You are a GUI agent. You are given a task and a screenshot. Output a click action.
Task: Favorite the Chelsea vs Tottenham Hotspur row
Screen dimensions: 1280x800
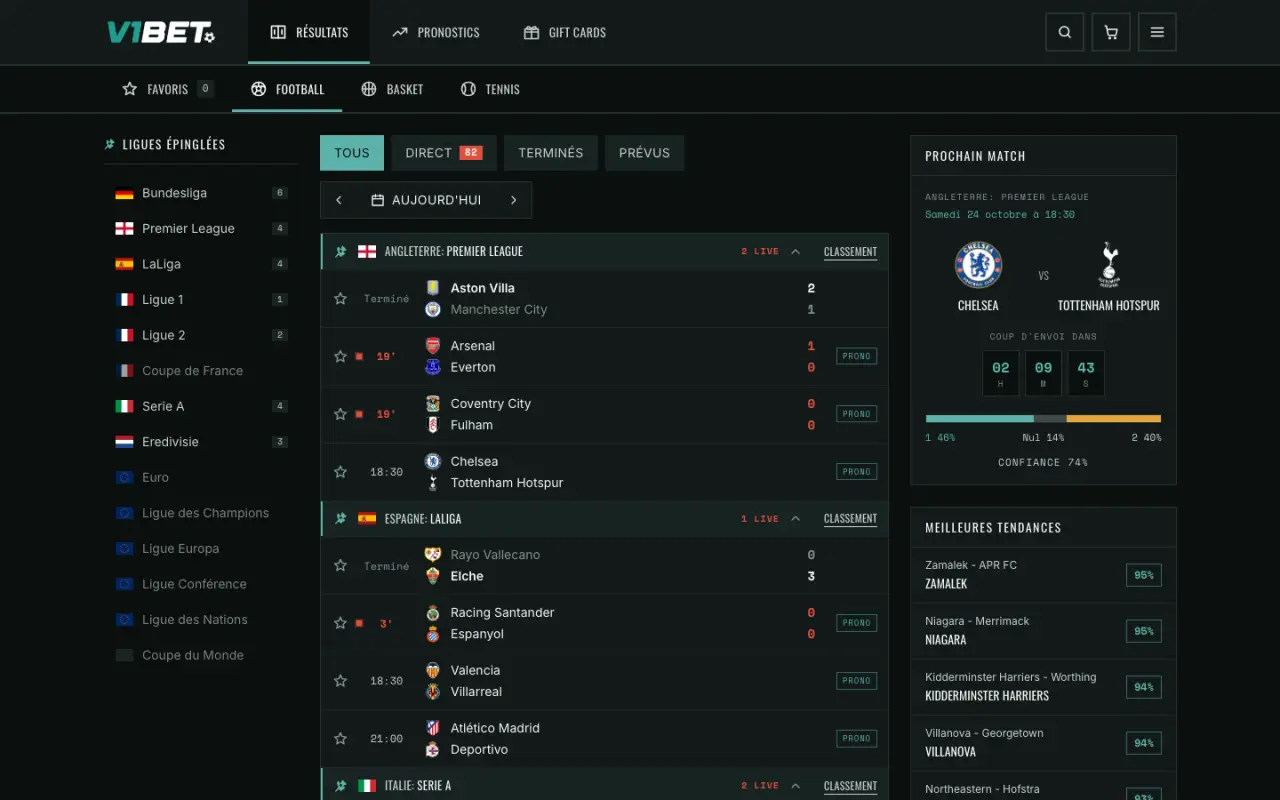click(x=340, y=472)
